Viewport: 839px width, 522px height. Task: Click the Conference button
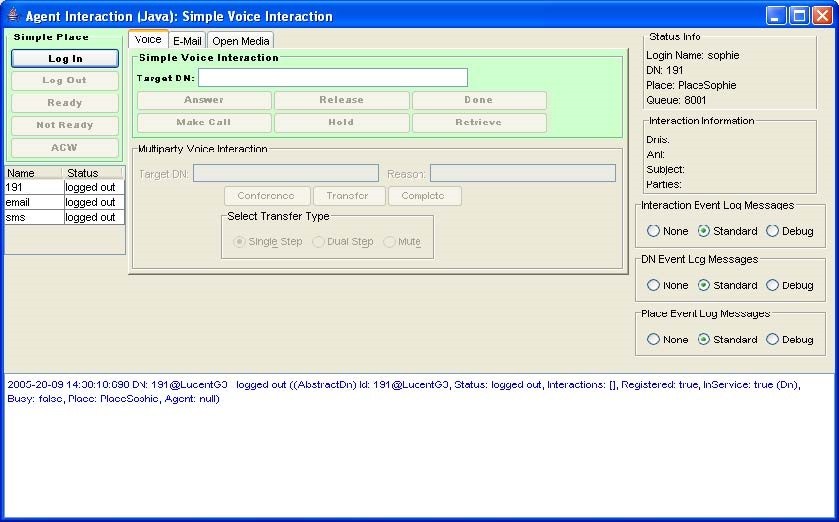pyautogui.click(x=267, y=196)
